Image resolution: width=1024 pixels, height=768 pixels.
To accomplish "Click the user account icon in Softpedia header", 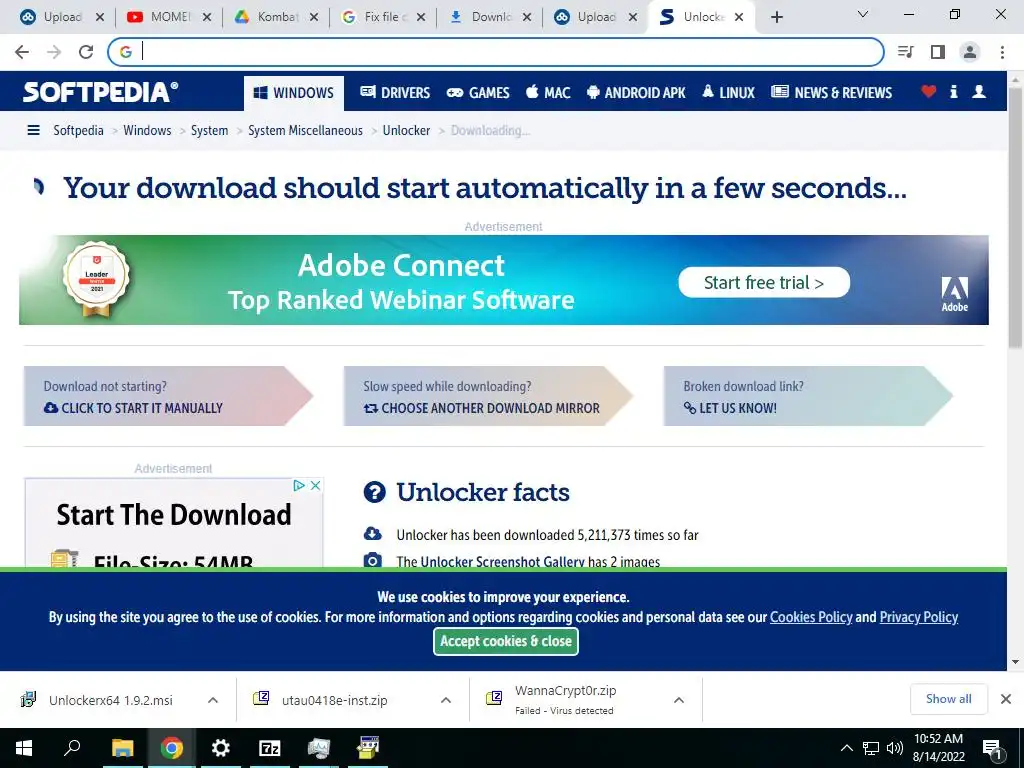I will 978,92.
